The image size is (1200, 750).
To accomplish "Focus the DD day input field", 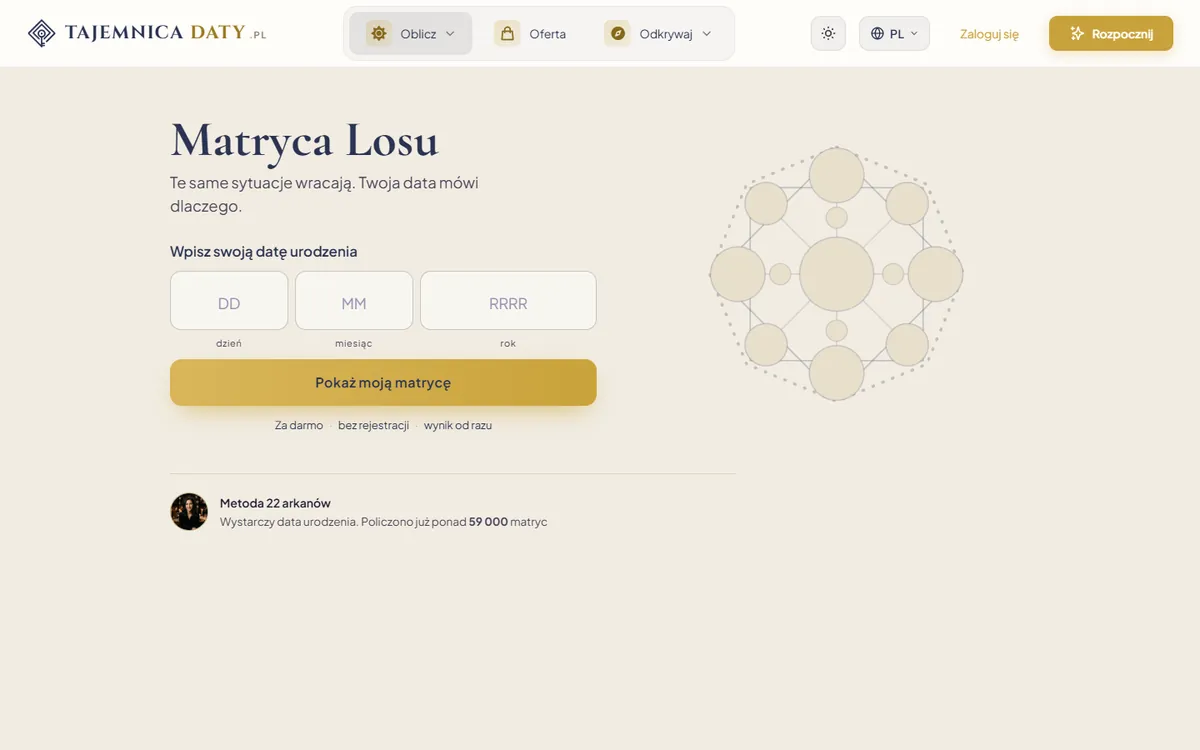I will click(229, 300).
